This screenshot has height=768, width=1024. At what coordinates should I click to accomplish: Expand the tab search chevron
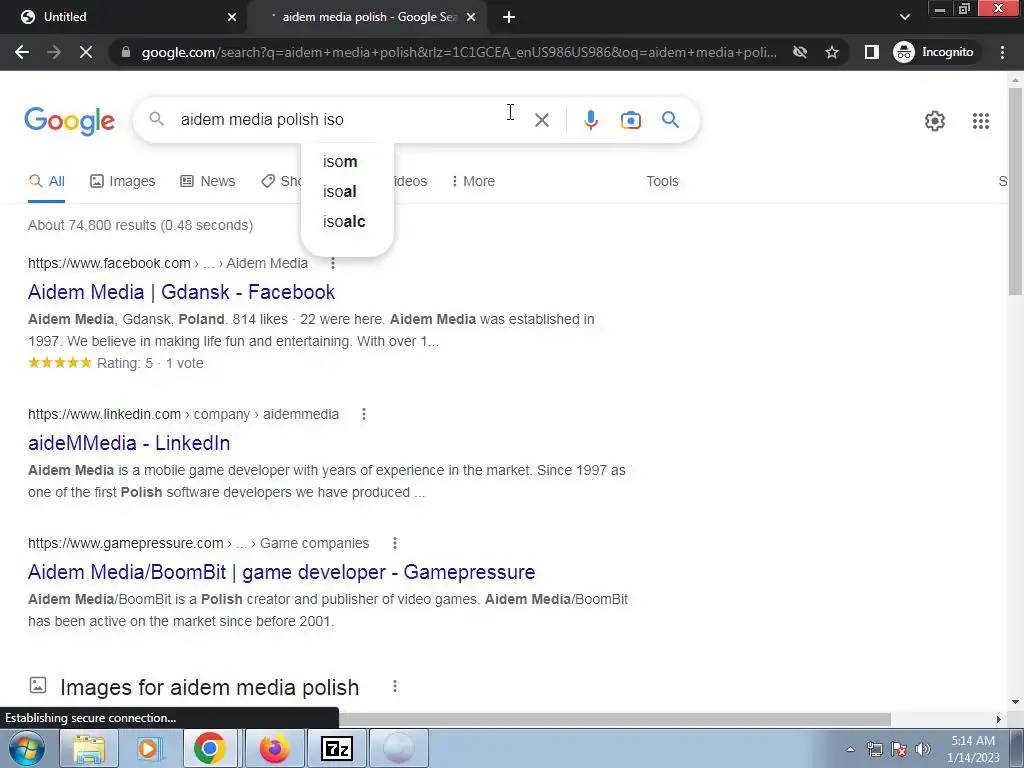click(x=904, y=17)
